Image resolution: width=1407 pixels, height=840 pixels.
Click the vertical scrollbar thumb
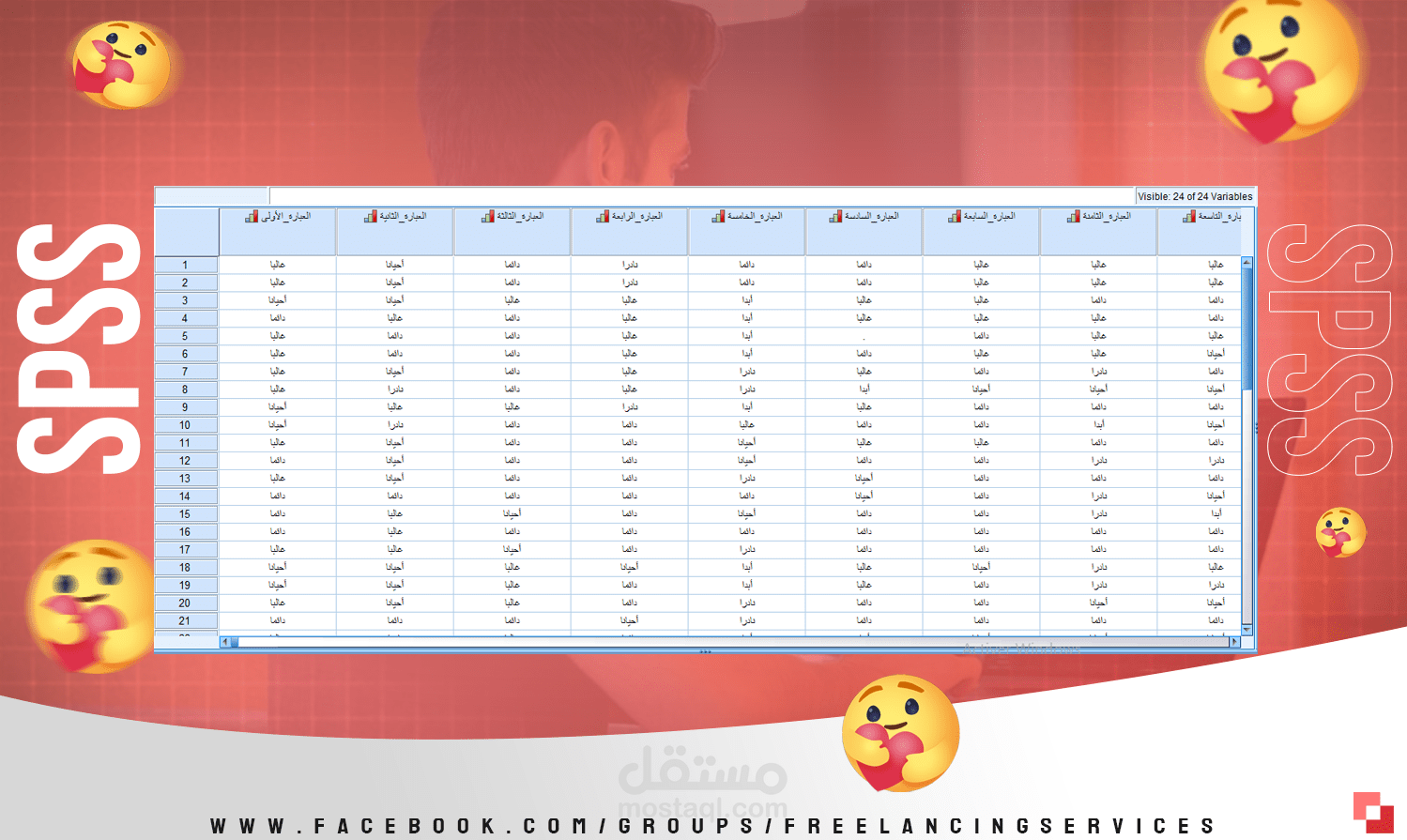pyautogui.click(x=1246, y=328)
